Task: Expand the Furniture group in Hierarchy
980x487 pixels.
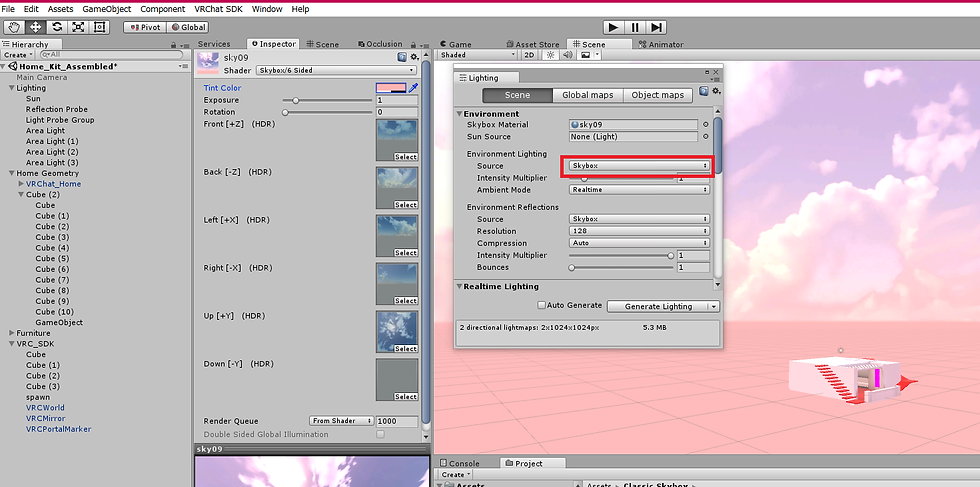Action: point(12,333)
